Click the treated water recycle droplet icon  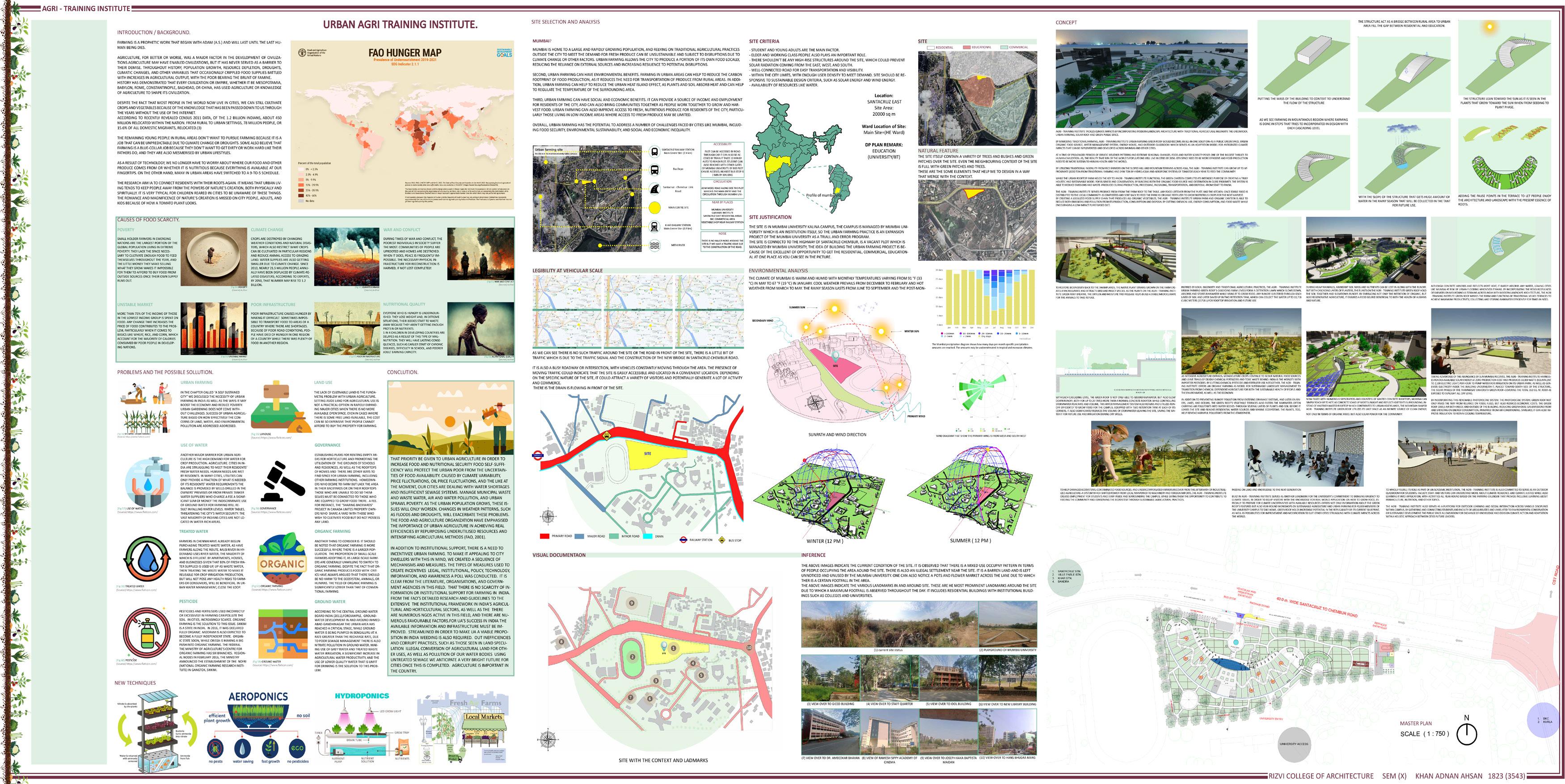pyautogui.click(x=147, y=558)
